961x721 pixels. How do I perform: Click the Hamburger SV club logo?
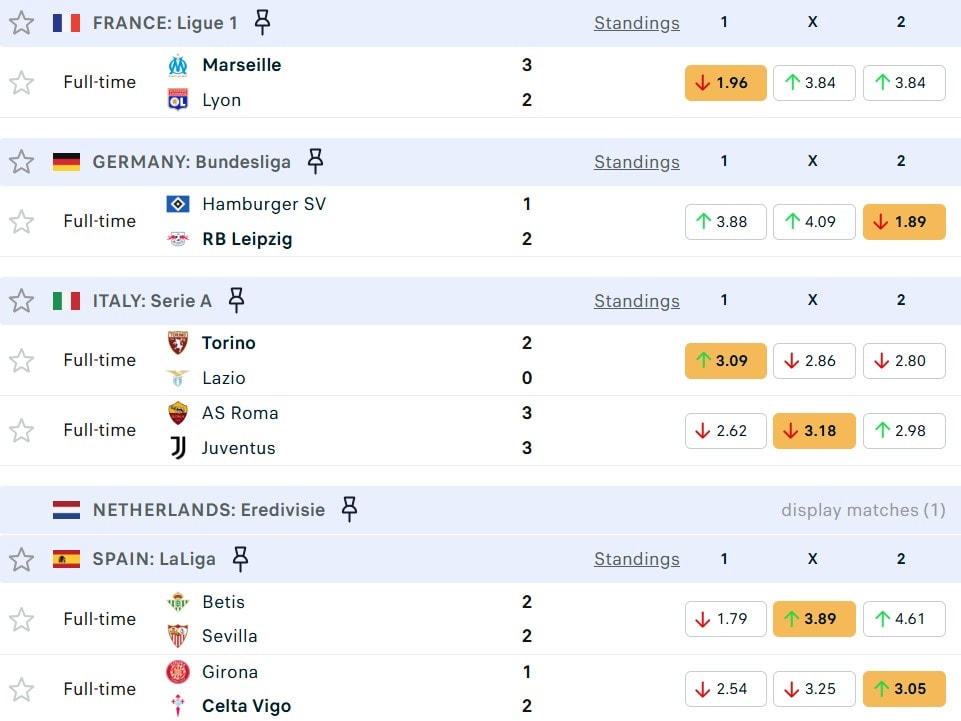coord(178,204)
